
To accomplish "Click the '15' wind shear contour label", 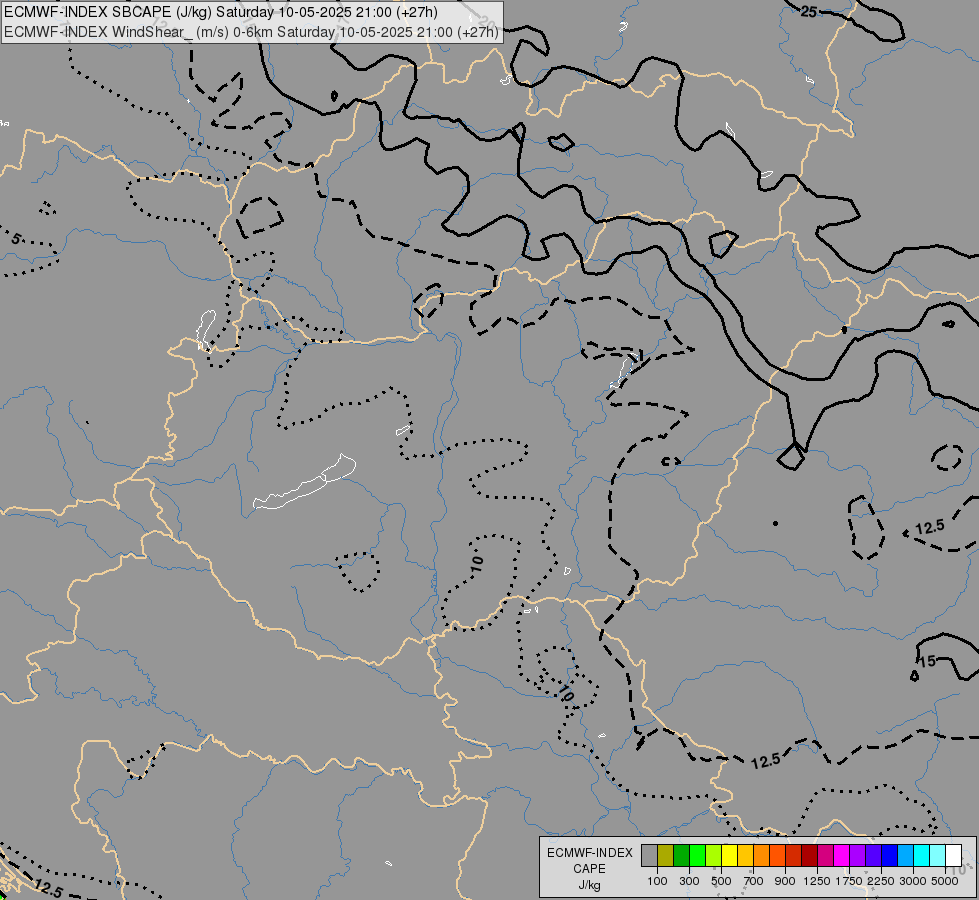I will coord(927,661).
